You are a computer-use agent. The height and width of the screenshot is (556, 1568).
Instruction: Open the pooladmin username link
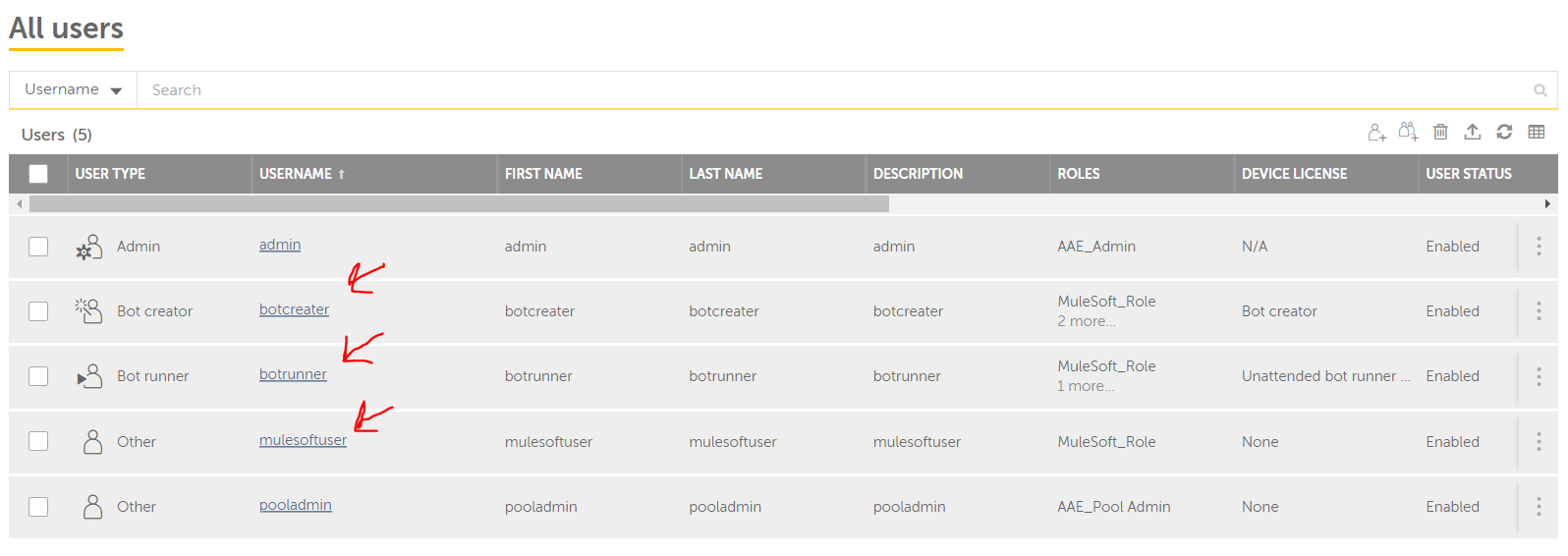point(295,505)
